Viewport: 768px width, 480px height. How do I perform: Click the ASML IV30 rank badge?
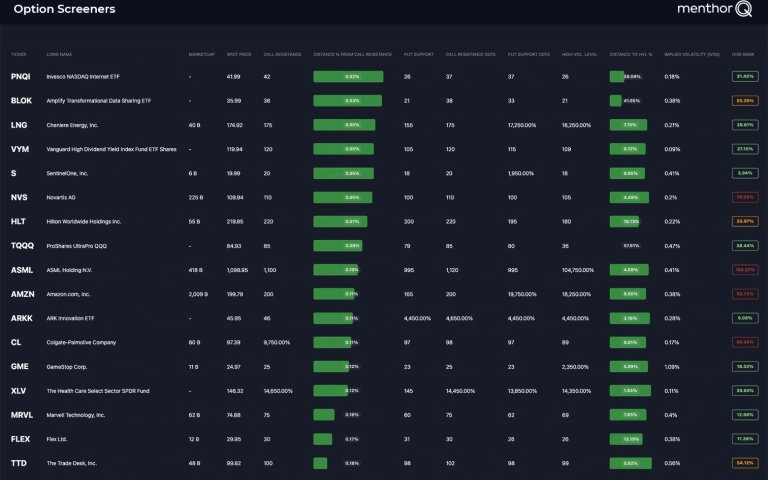[x=745, y=270]
